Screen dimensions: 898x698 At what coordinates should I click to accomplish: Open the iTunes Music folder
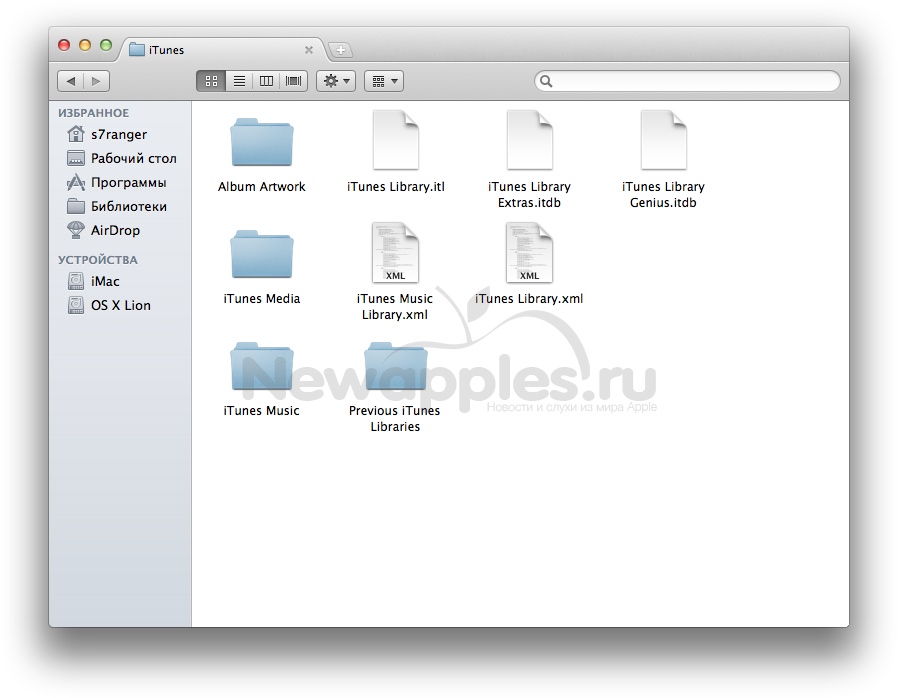pyautogui.click(x=261, y=367)
